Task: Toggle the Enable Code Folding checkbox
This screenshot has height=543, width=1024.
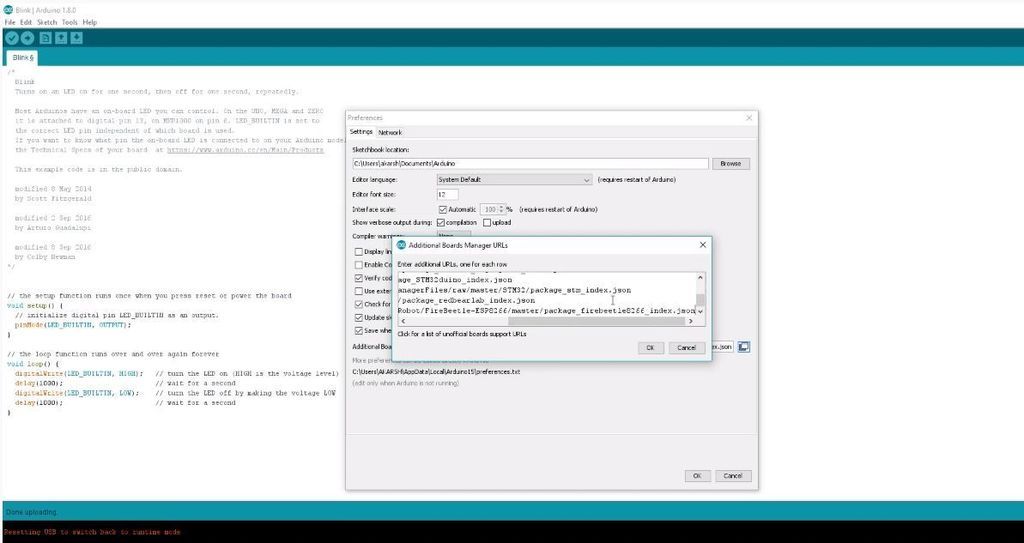Action: tap(359, 265)
